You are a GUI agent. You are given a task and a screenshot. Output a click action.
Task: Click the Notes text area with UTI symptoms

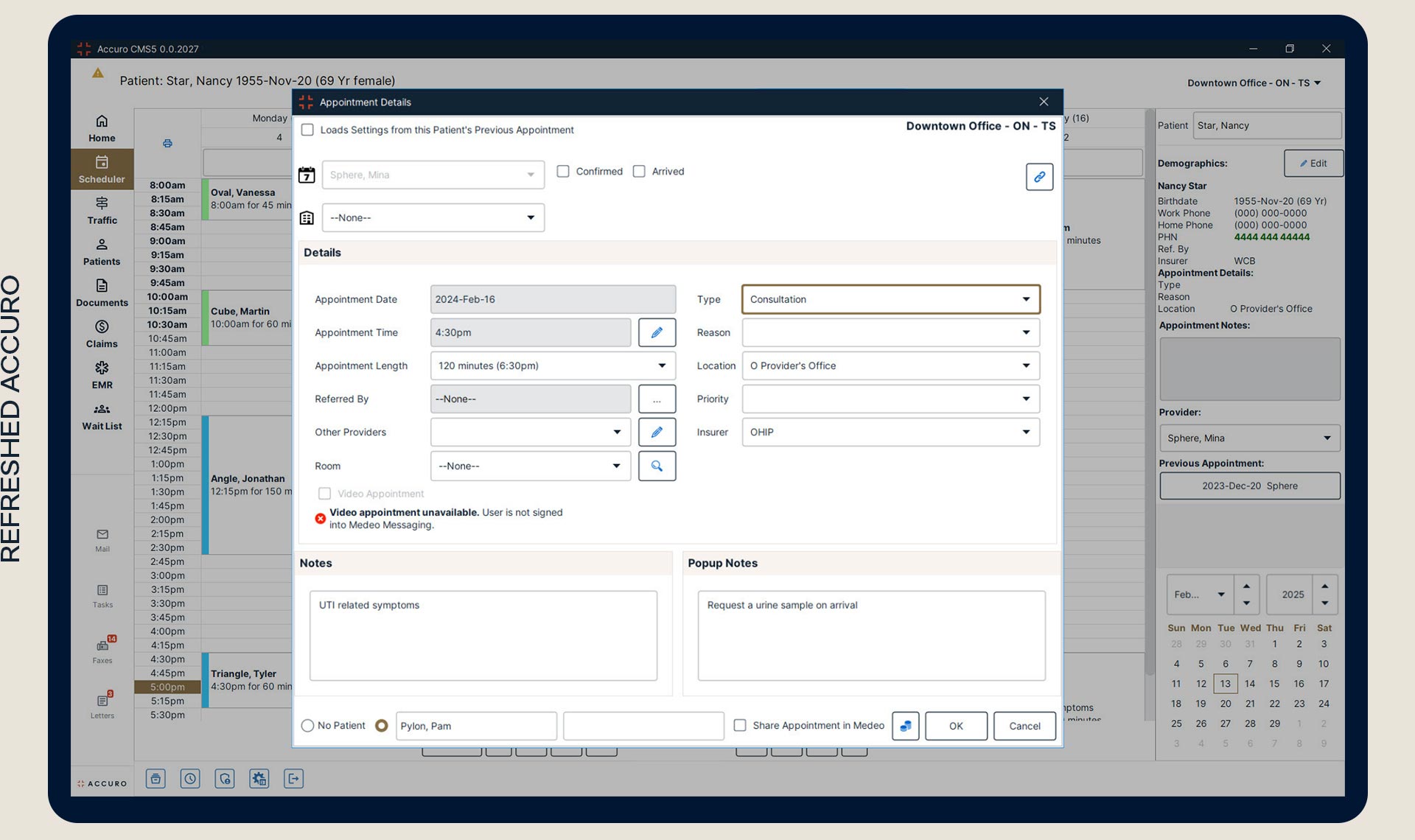click(483, 635)
